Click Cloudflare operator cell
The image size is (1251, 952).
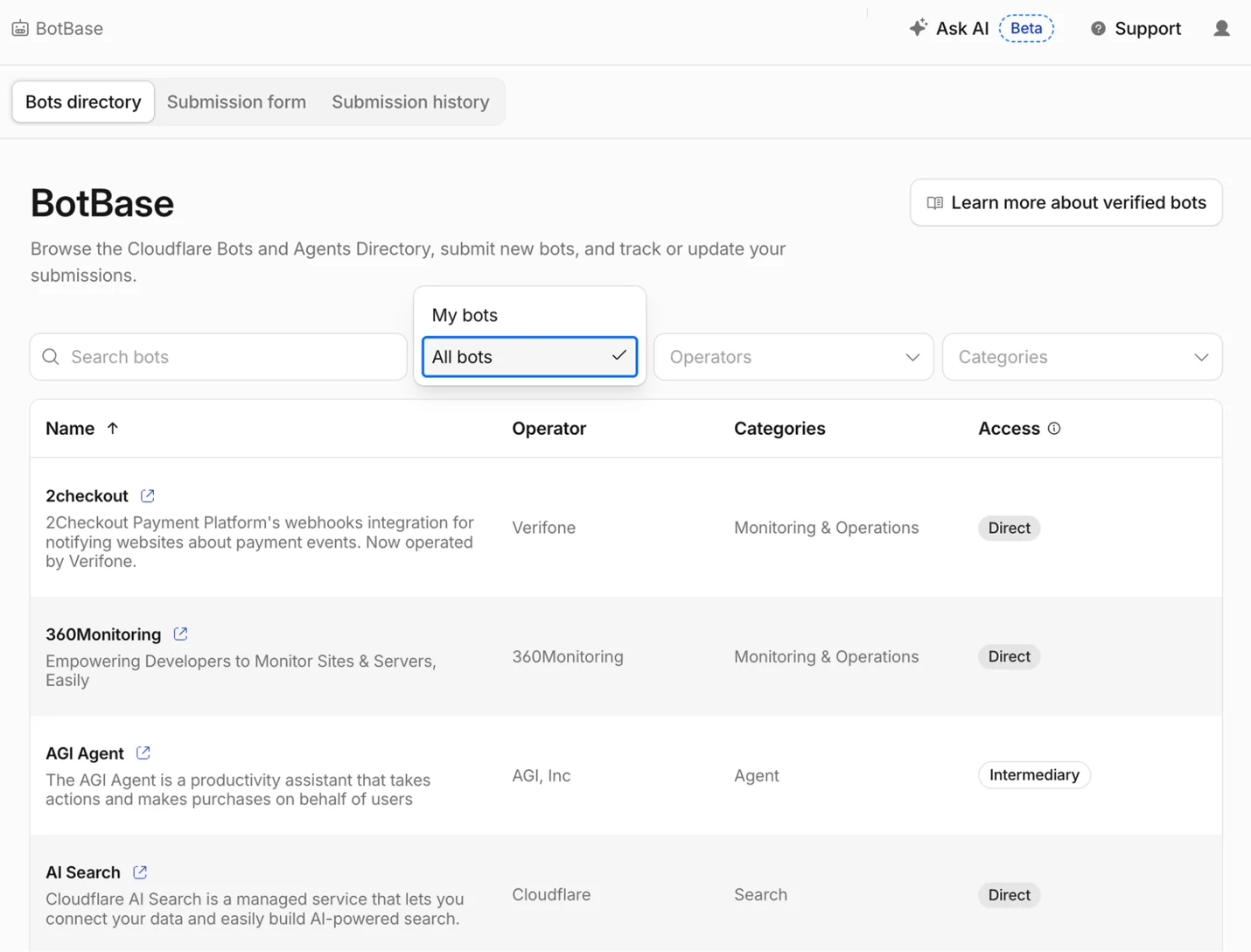(x=551, y=894)
